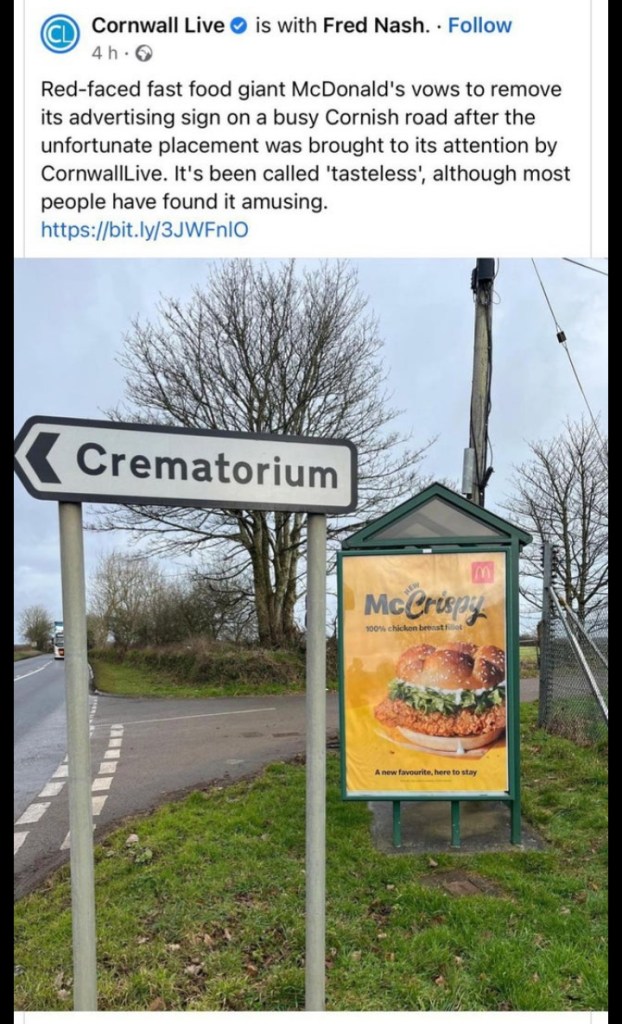Open the Cornwall Live profile avatar
Screen dimensions: 622x1024
tap(60, 34)
